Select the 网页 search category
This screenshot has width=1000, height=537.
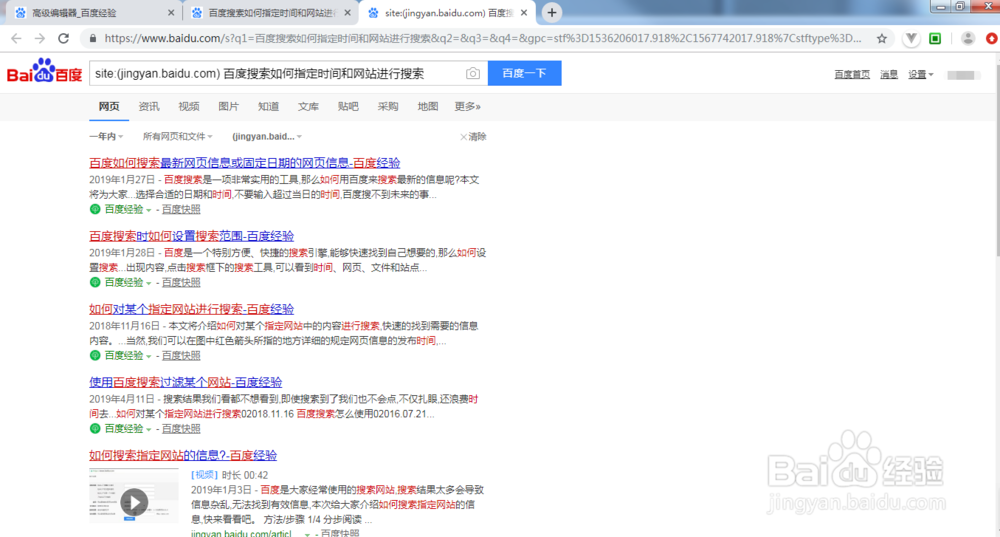[x=109, y=107]
